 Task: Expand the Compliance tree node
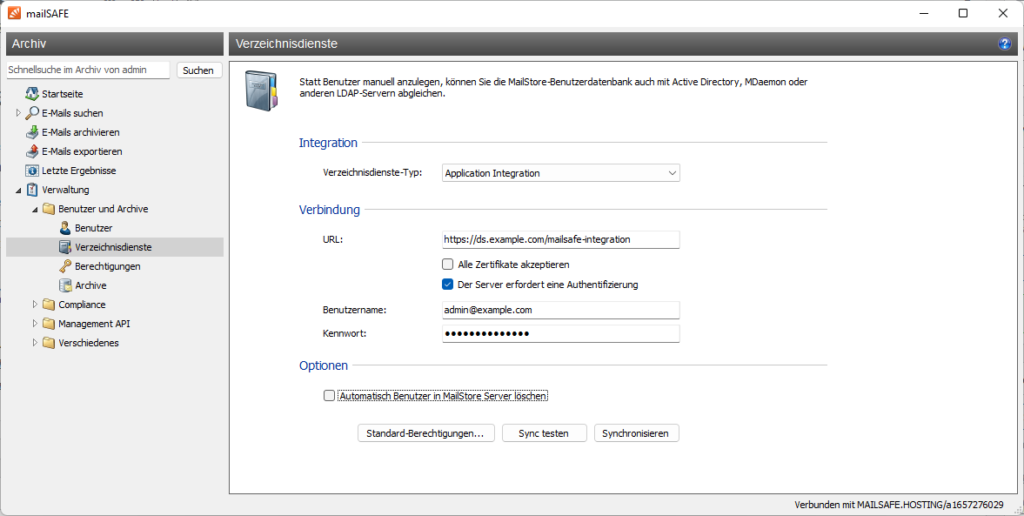point(35,304)
